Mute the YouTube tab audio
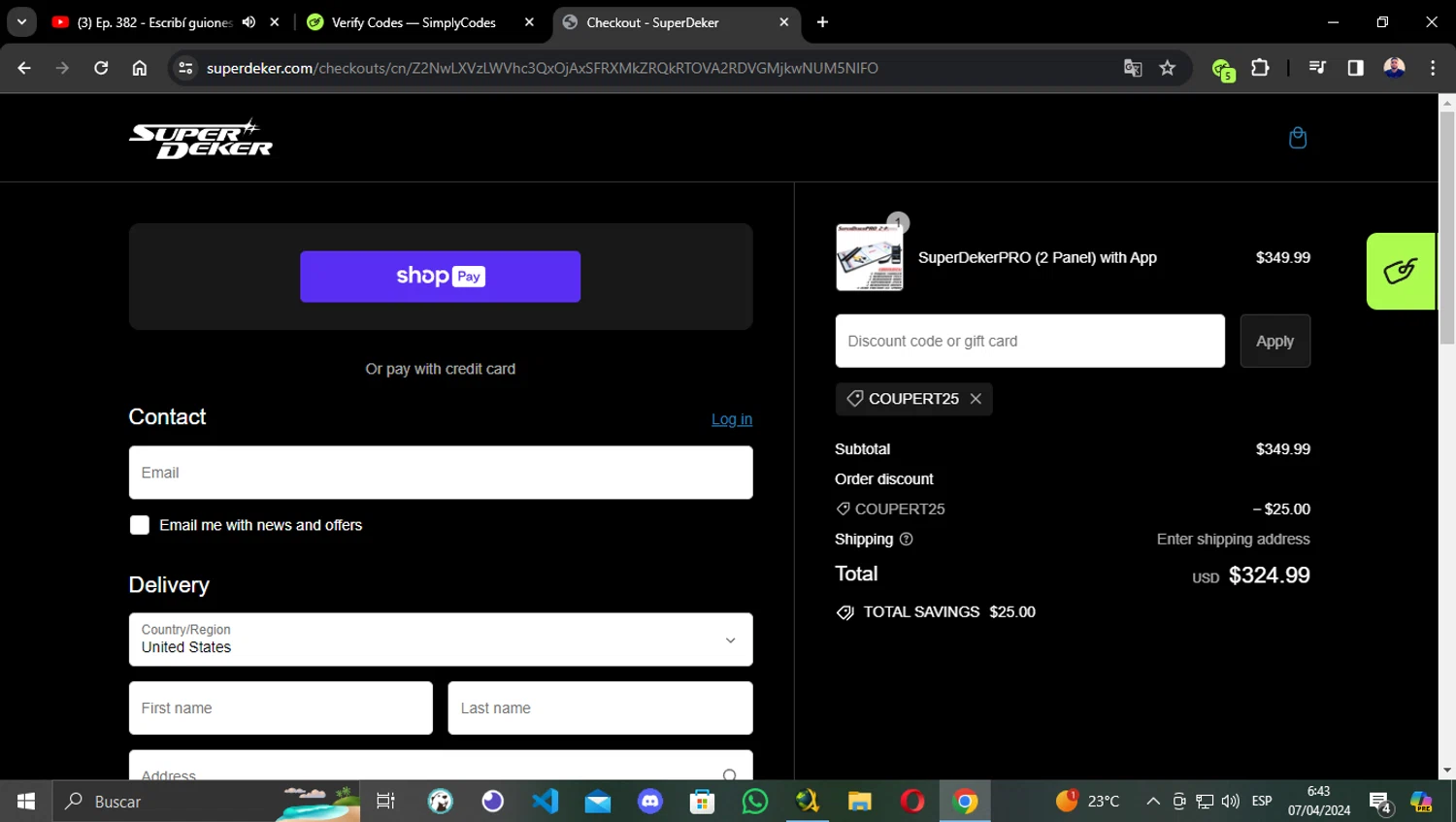1456x822 pixels. point(248,22)
